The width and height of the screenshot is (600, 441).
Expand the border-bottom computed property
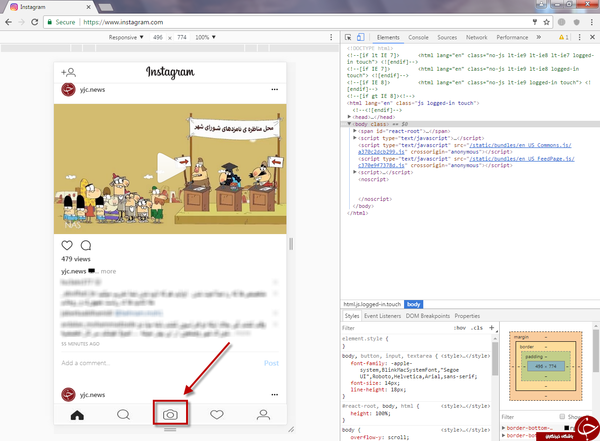coord(504,428)
